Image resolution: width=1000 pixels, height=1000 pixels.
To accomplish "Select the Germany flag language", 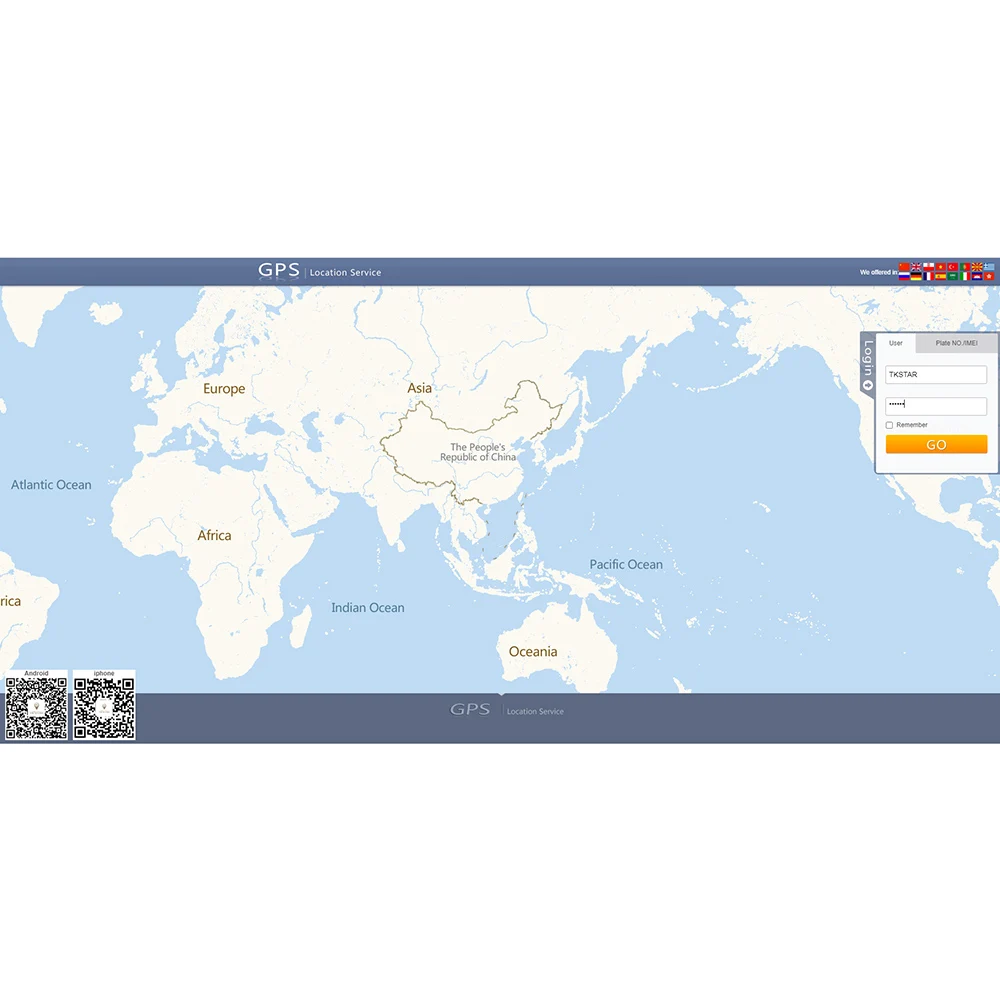I will (916, 276).
